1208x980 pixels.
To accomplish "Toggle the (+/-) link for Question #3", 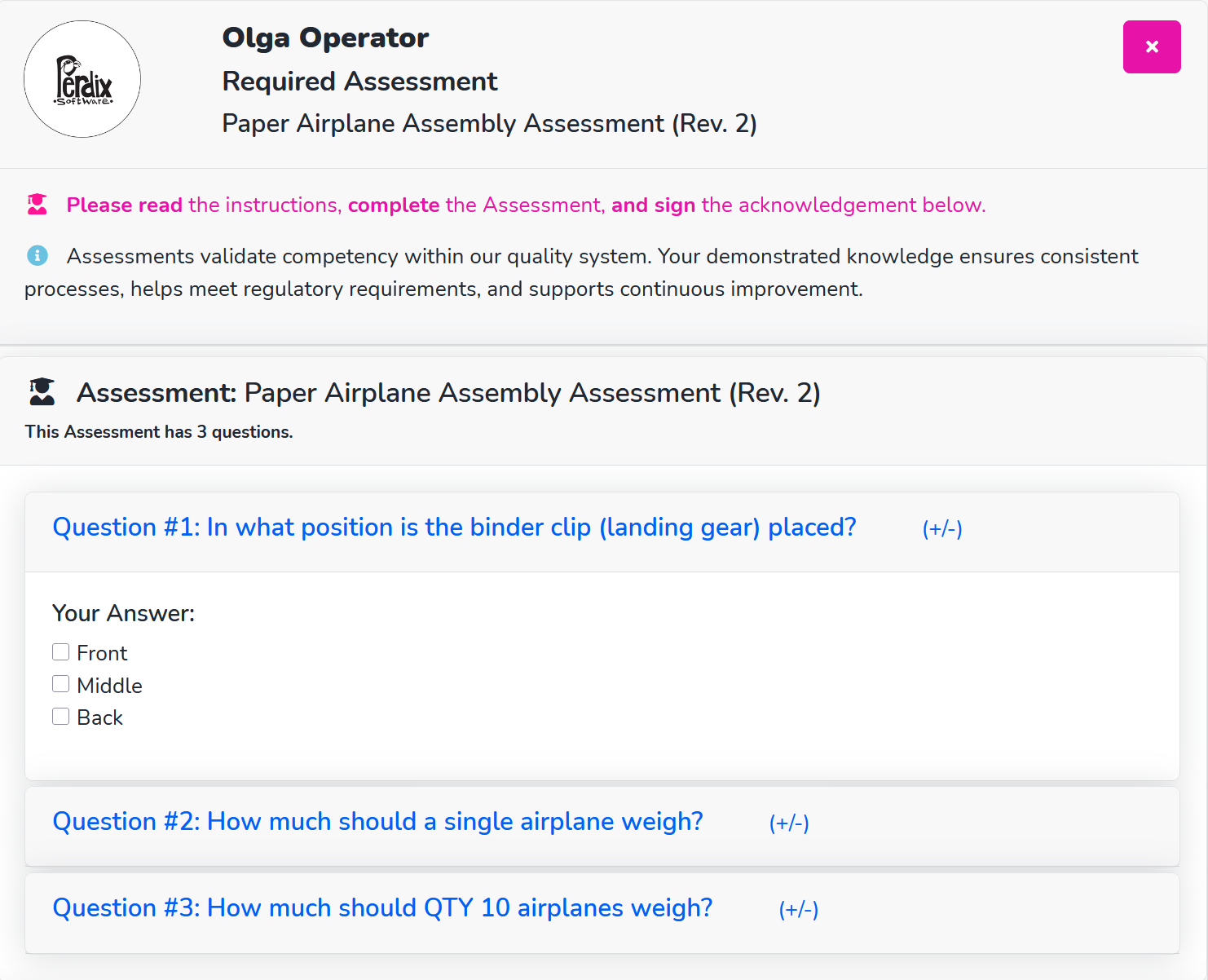I will coord(799,910).
